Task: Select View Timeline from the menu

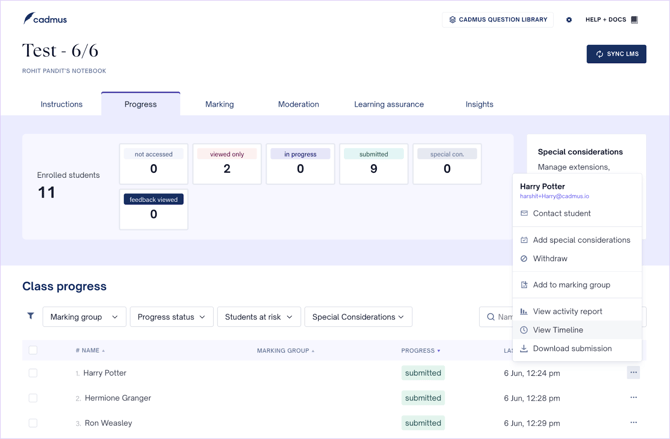Action: [557, 330]
